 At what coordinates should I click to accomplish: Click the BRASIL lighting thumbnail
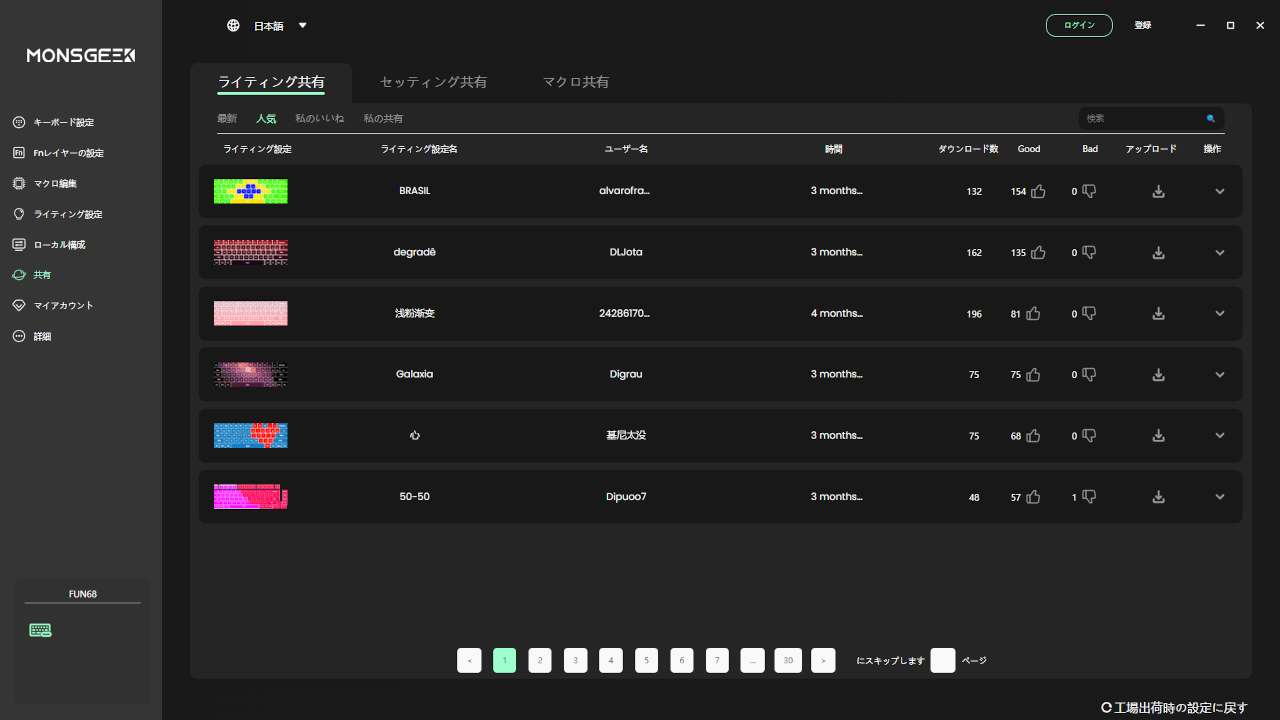coord(250,191)
